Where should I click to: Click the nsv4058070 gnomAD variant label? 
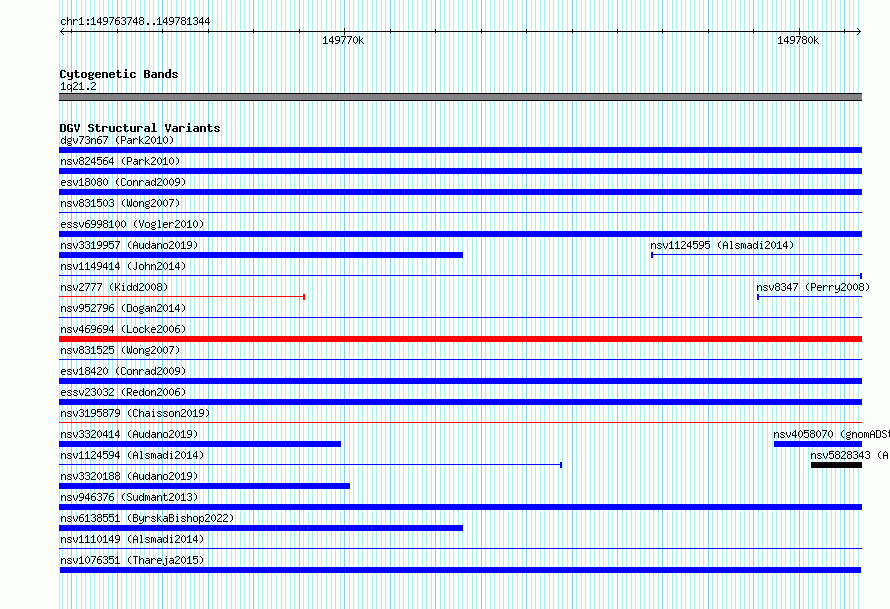click(832, 434)
